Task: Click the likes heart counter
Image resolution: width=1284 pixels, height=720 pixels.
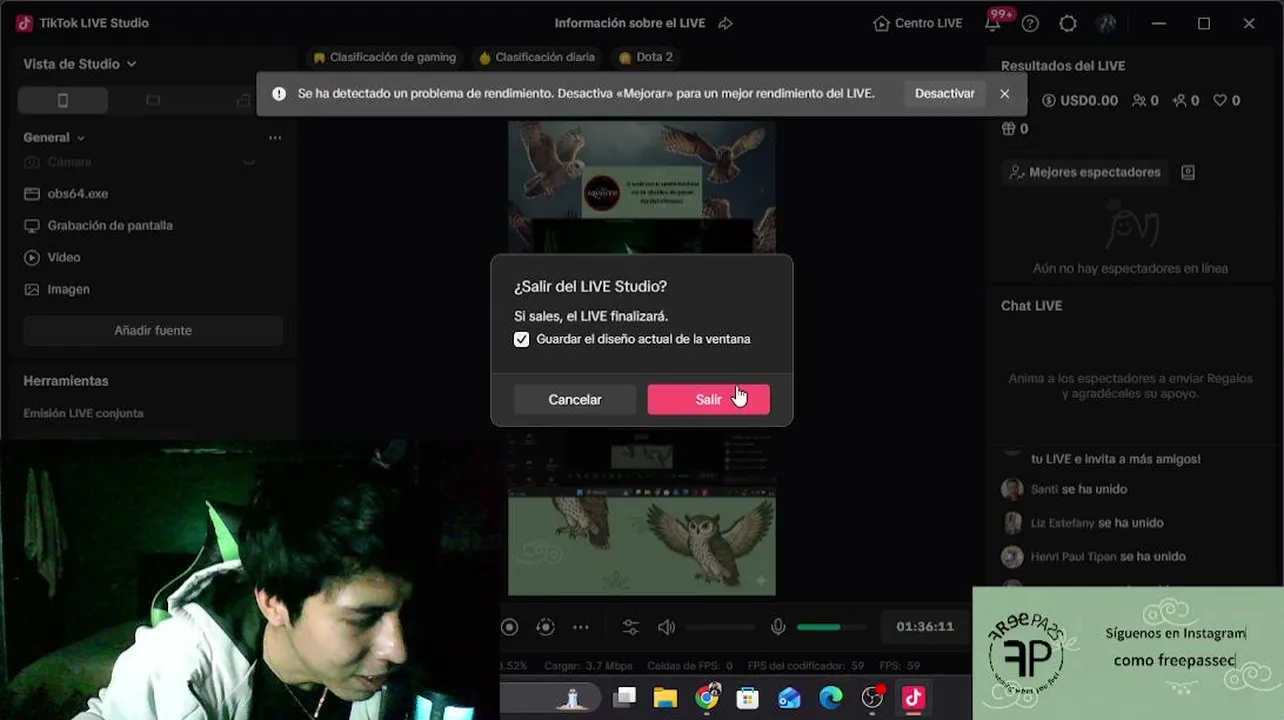Action: pos(1227,101)
